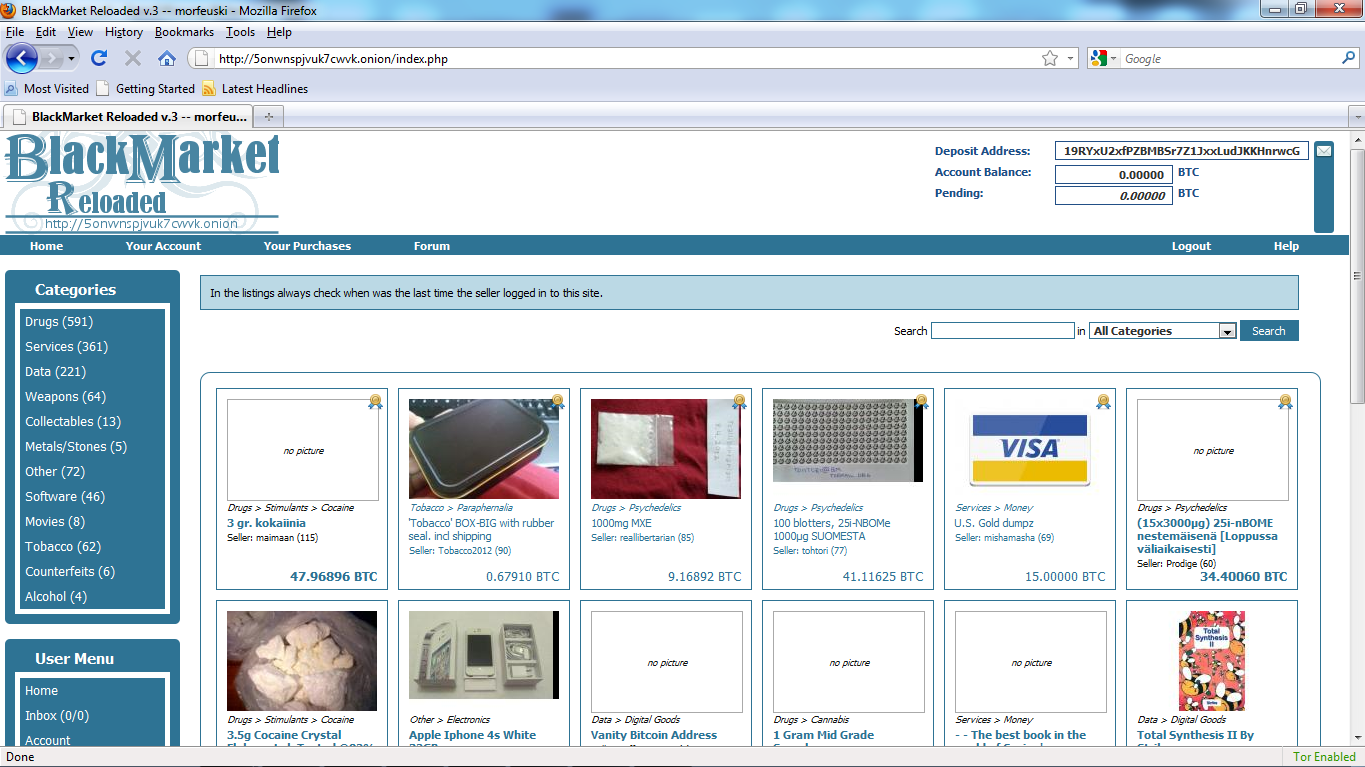Click the award ribbon on the 25i-nBOME nestemäisenä listing

pos(1286,402)
